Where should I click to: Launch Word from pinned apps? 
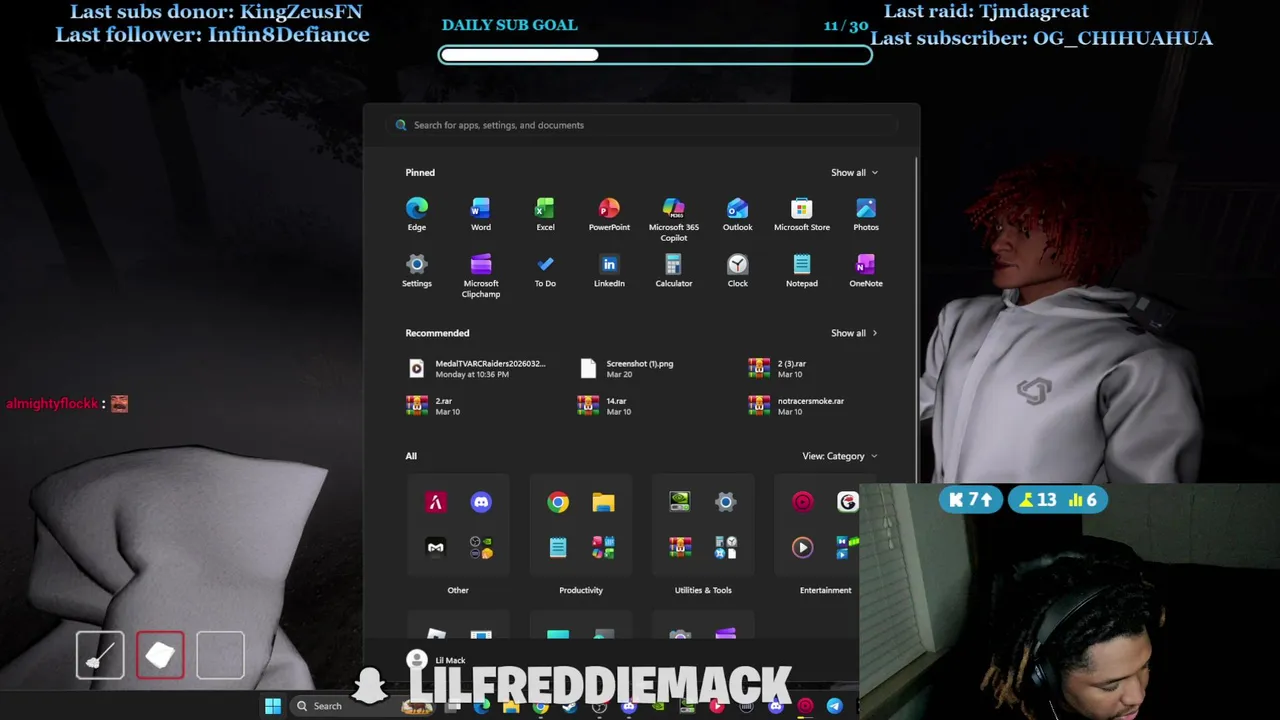point(481,214)
